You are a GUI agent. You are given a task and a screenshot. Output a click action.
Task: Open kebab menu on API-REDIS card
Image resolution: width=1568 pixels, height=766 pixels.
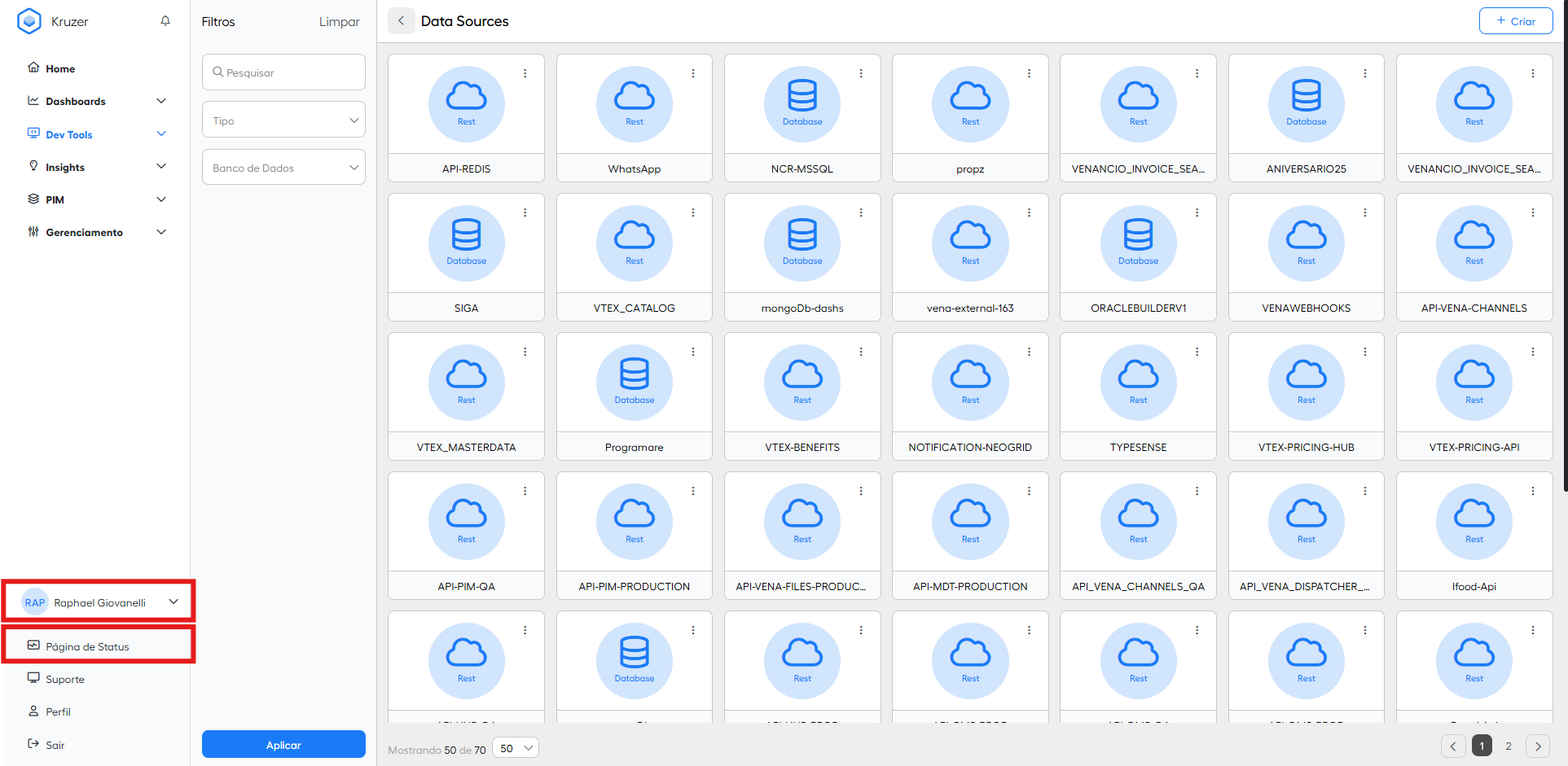(525, 73)
